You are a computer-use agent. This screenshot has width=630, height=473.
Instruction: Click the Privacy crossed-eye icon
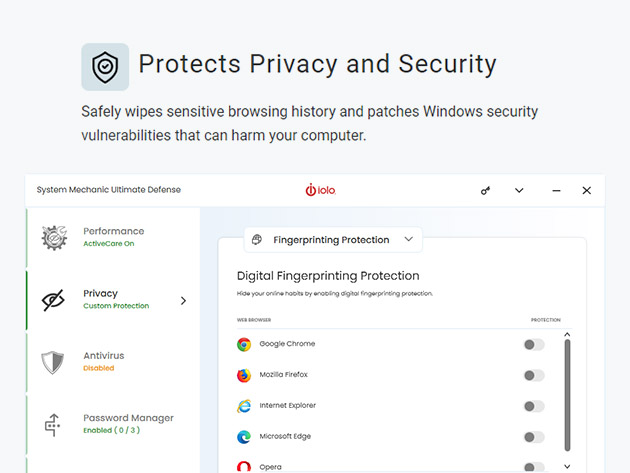click(x=53, y=300)
